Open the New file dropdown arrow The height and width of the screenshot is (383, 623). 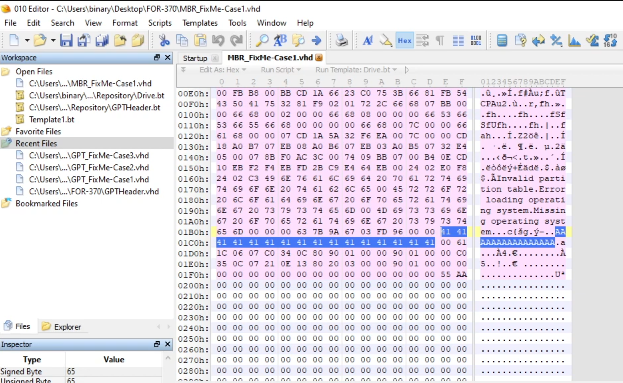pos(27,40)
